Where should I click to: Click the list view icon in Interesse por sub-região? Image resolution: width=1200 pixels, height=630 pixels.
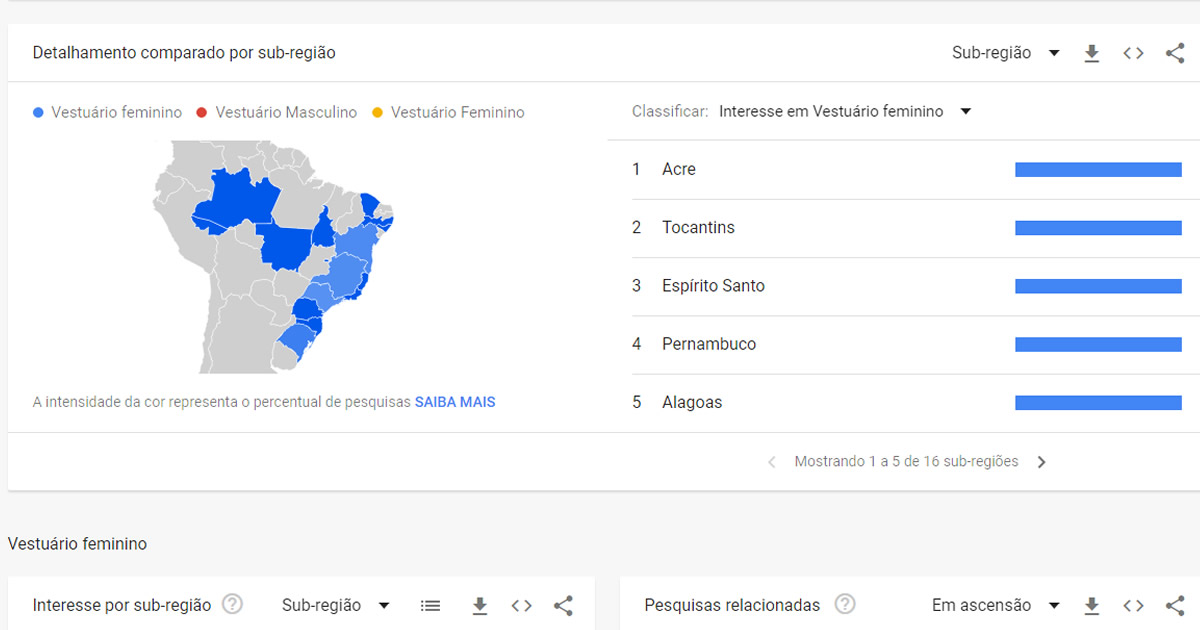point(430,605)
